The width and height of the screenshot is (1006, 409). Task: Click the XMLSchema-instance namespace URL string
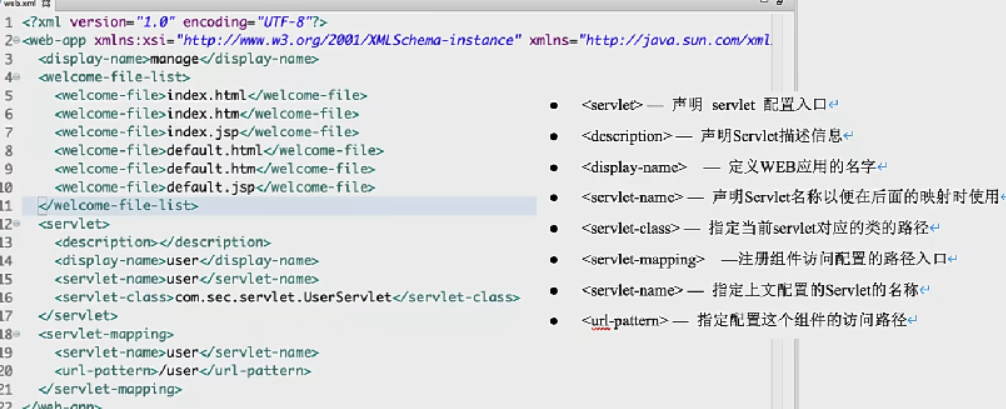349,40
